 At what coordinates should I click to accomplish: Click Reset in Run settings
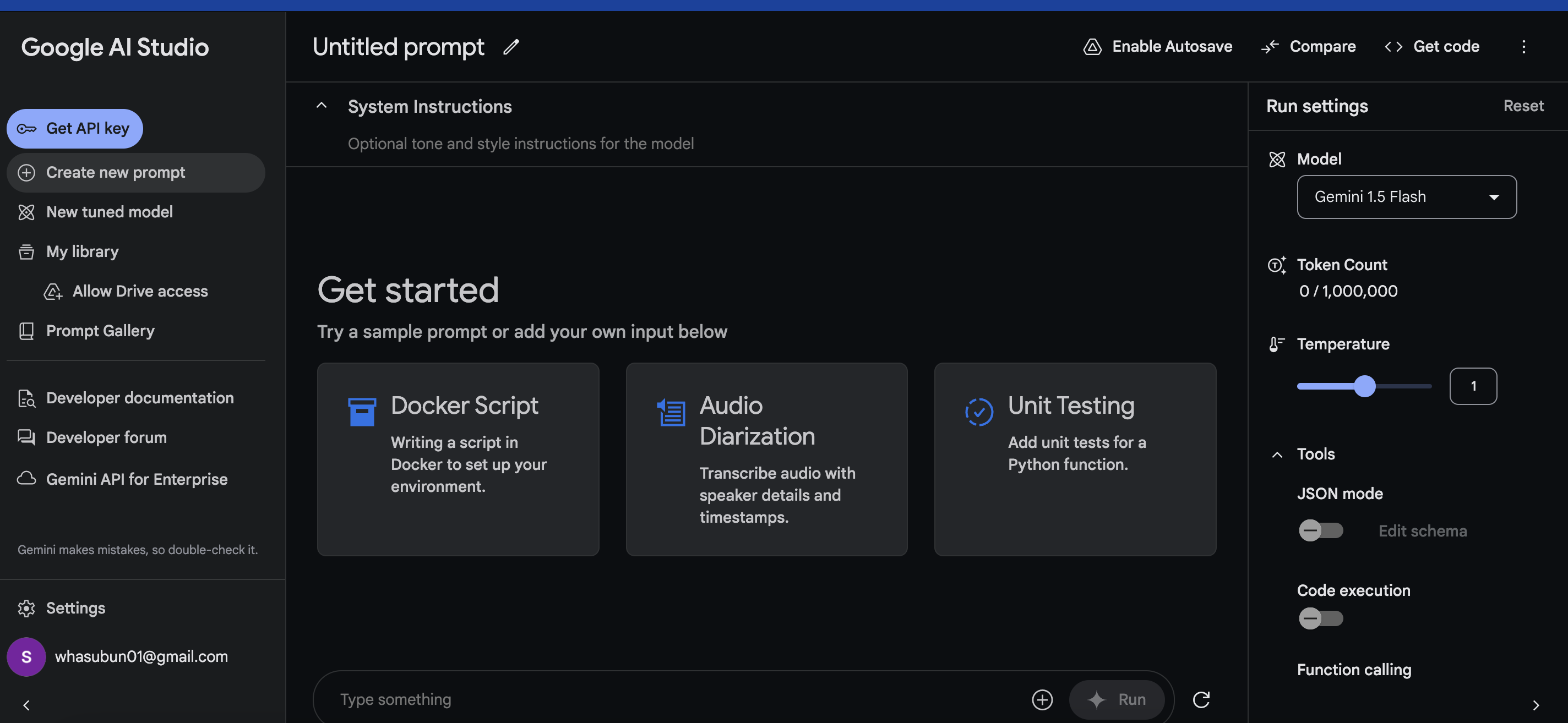tap(1523, 106)
